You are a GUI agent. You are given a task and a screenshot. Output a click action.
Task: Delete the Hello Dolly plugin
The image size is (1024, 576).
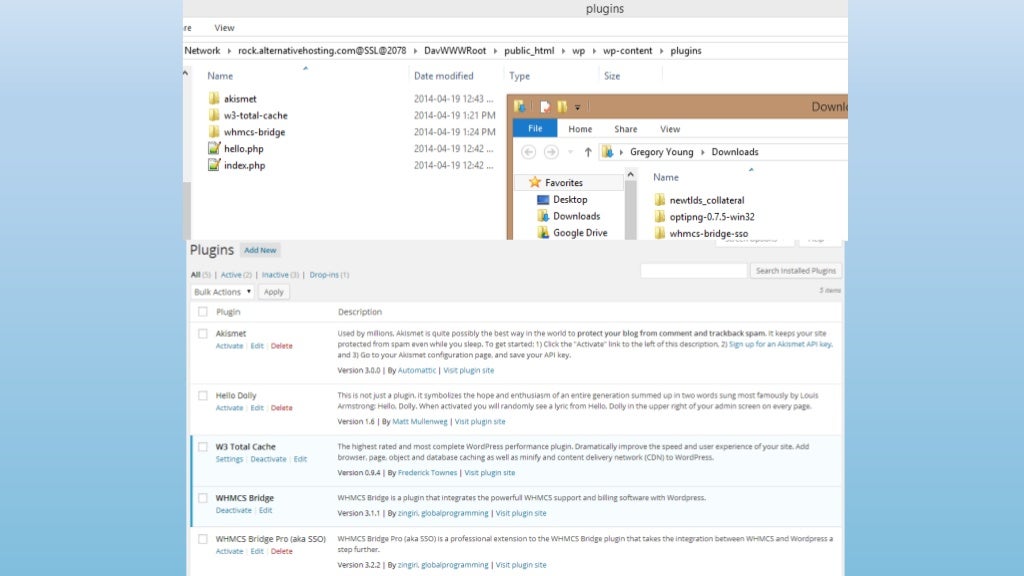tap(281, 408)
